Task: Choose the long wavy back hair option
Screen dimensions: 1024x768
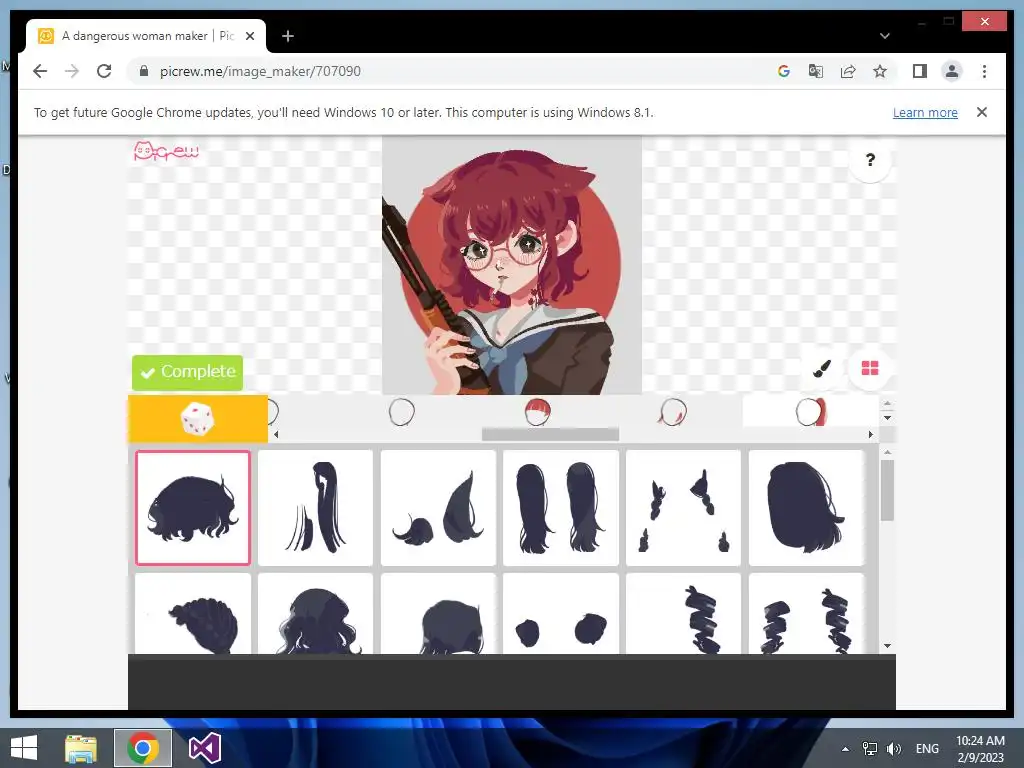Action: pyautogui.click(x=315, y=614)
